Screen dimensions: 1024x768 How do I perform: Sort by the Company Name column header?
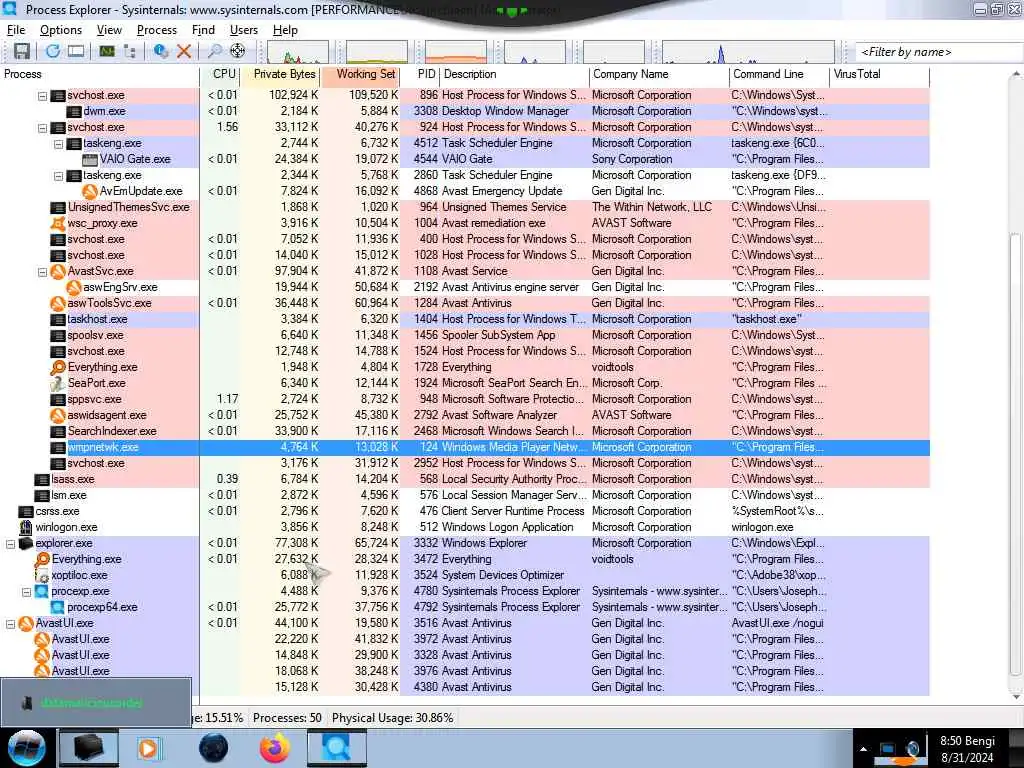tap(659, 74)
